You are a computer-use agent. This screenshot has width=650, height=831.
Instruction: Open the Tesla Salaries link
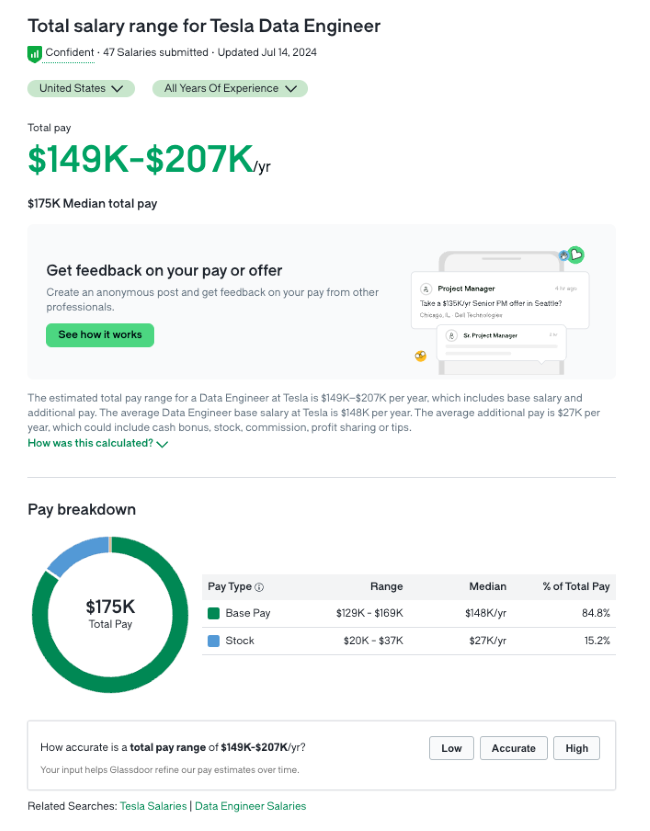click(153, 806)
